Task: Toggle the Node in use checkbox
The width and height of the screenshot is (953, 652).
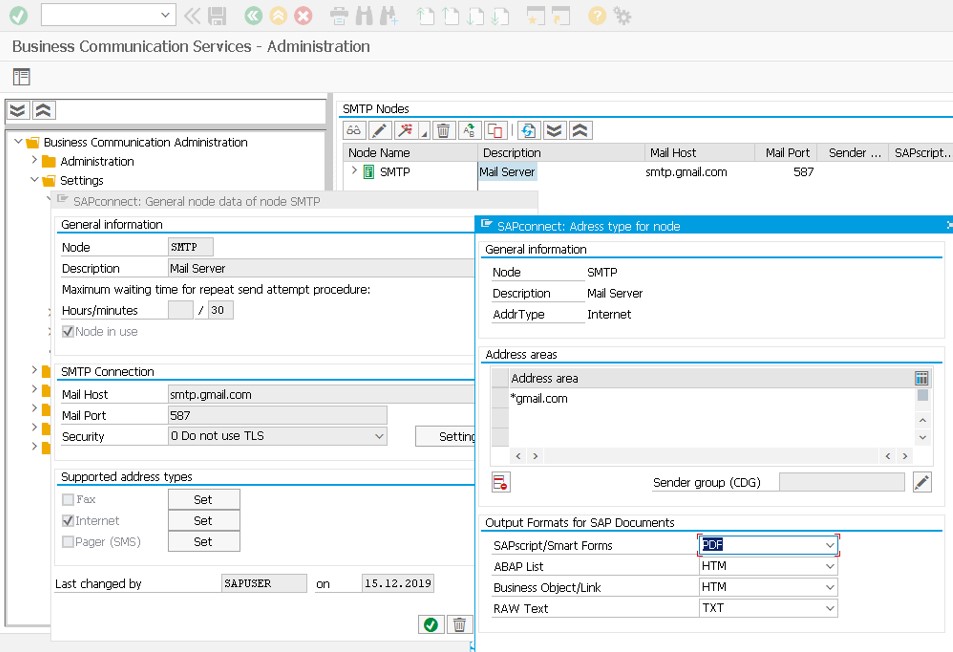Action: [68, 332]
